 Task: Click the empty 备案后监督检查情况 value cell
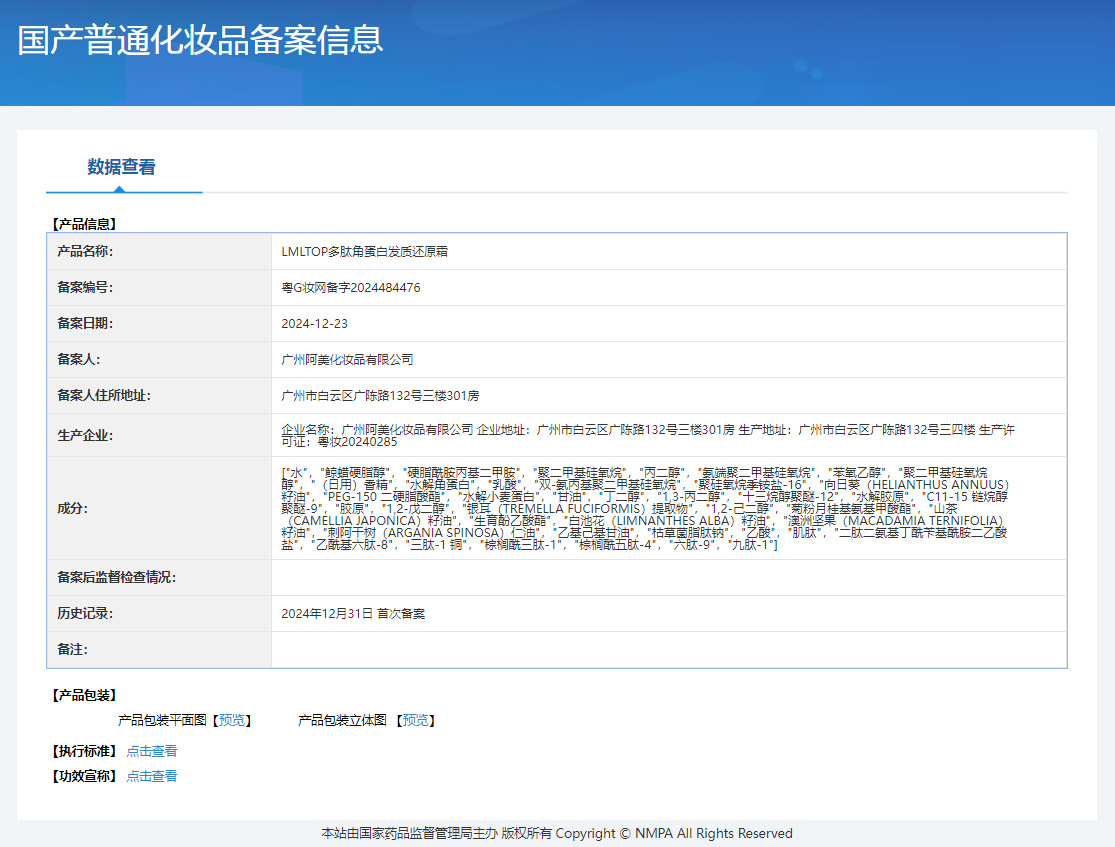click(x=668, y=577)
